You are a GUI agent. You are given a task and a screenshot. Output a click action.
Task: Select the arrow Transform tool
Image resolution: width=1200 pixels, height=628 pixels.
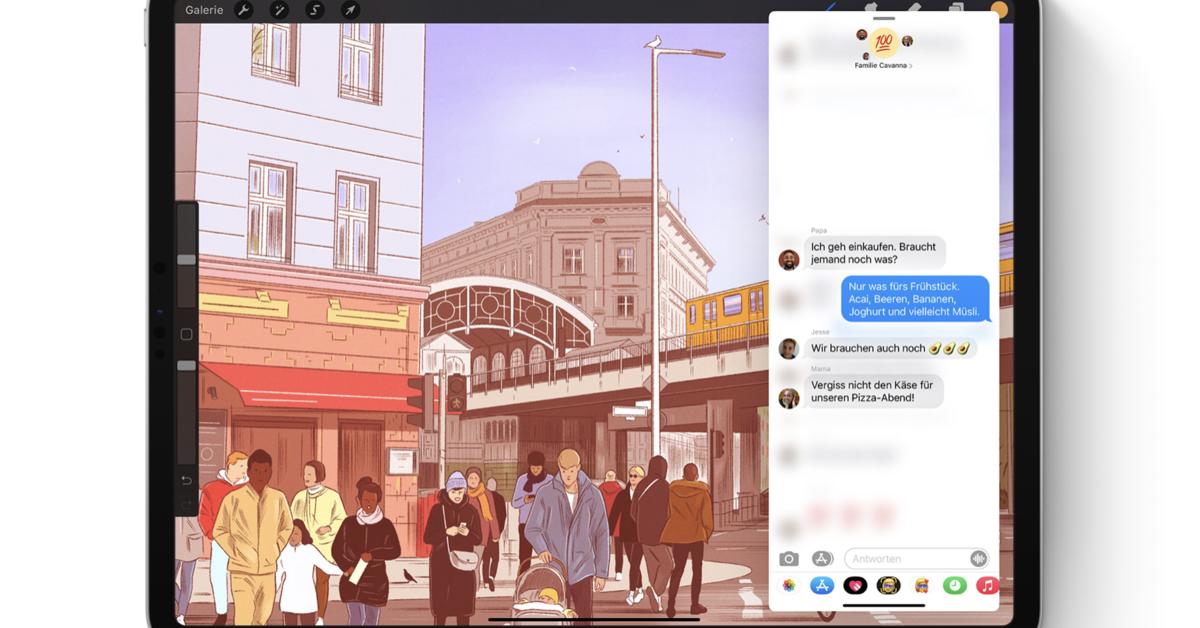(349, 10)
